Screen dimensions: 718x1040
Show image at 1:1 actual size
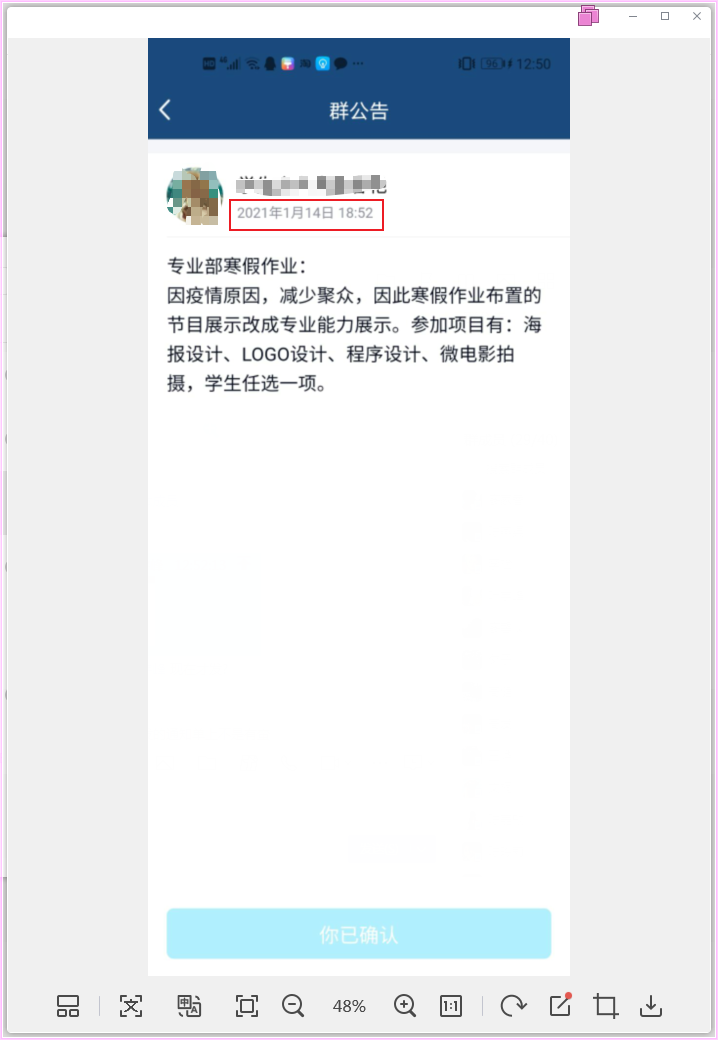(451, 1006)
